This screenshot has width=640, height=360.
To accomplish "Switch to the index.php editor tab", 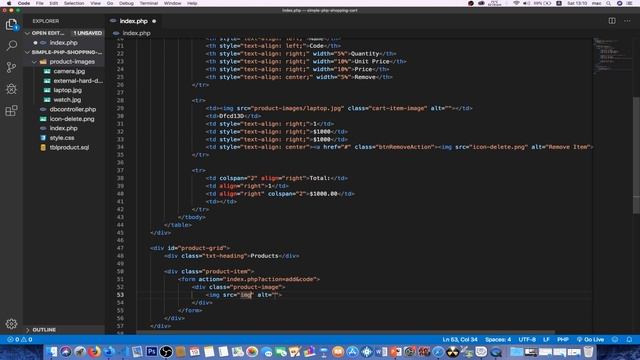I will 133,21.
